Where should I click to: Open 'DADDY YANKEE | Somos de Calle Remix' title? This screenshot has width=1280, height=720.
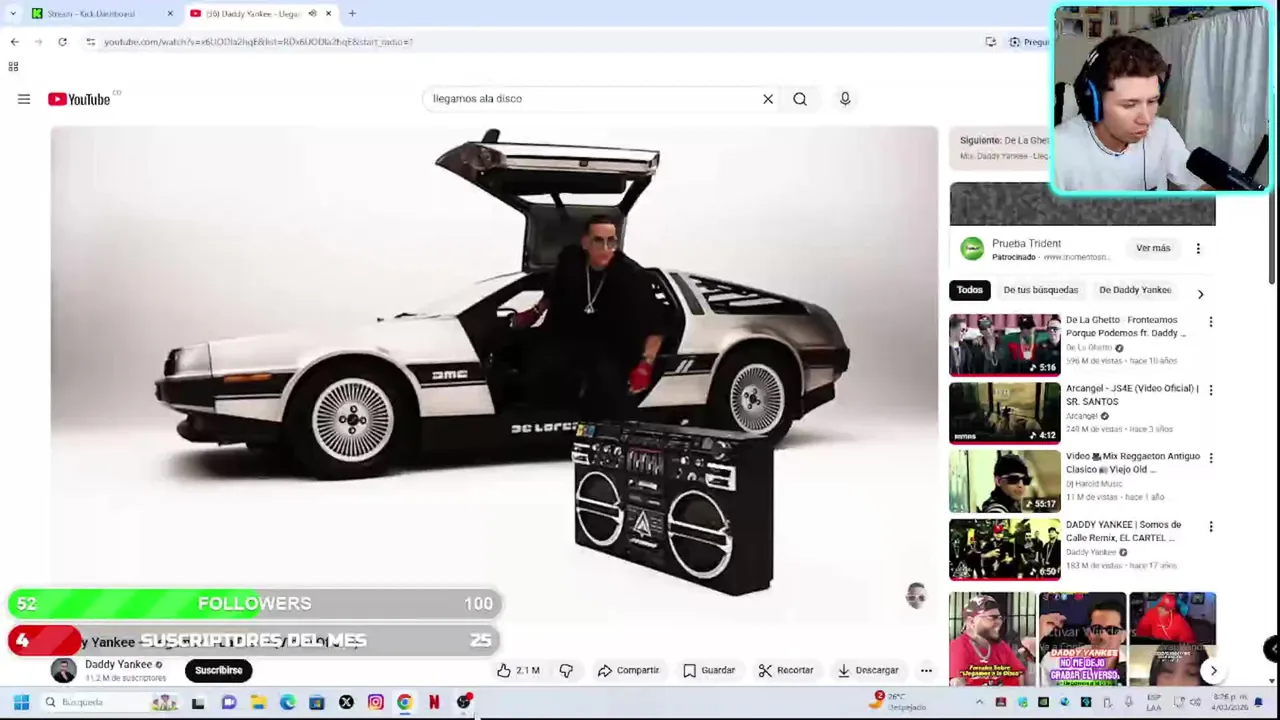pyautogui.click(x=1123, y=531)
